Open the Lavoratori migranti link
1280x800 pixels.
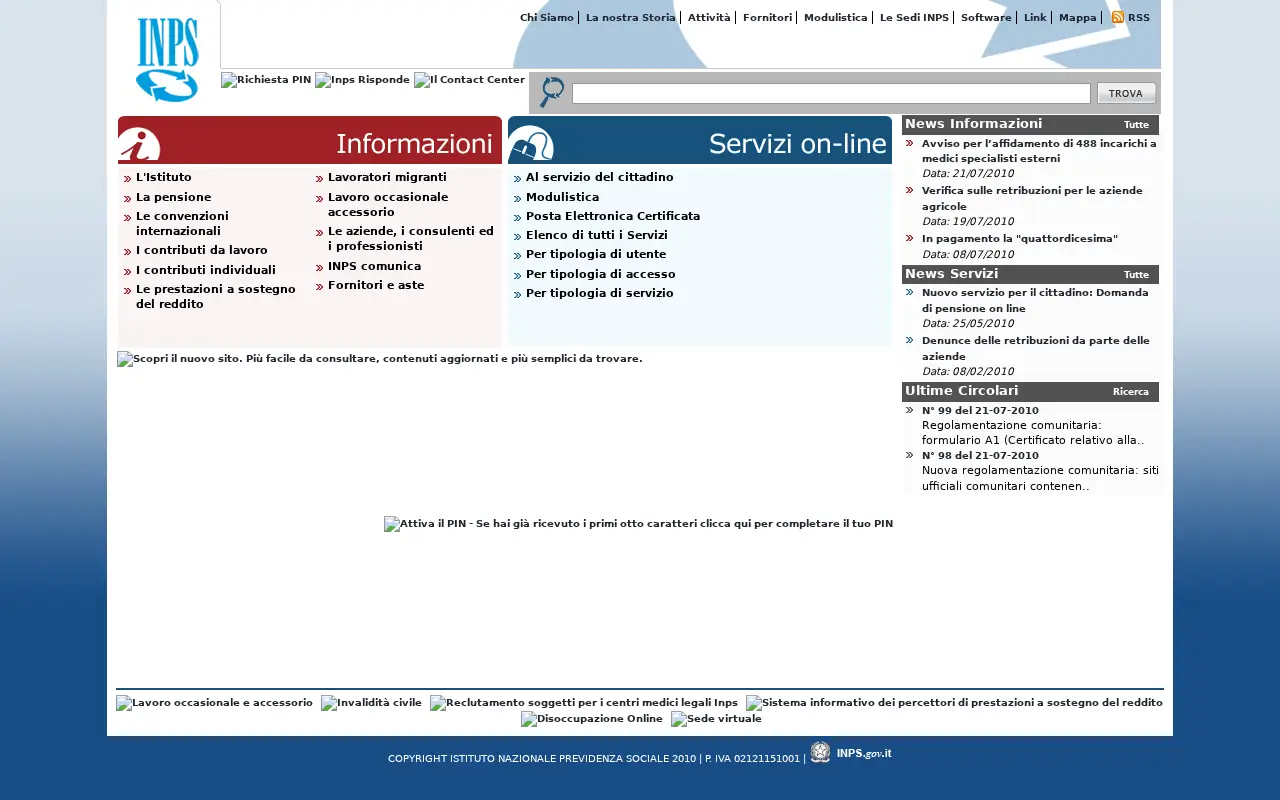coord(387,177)
